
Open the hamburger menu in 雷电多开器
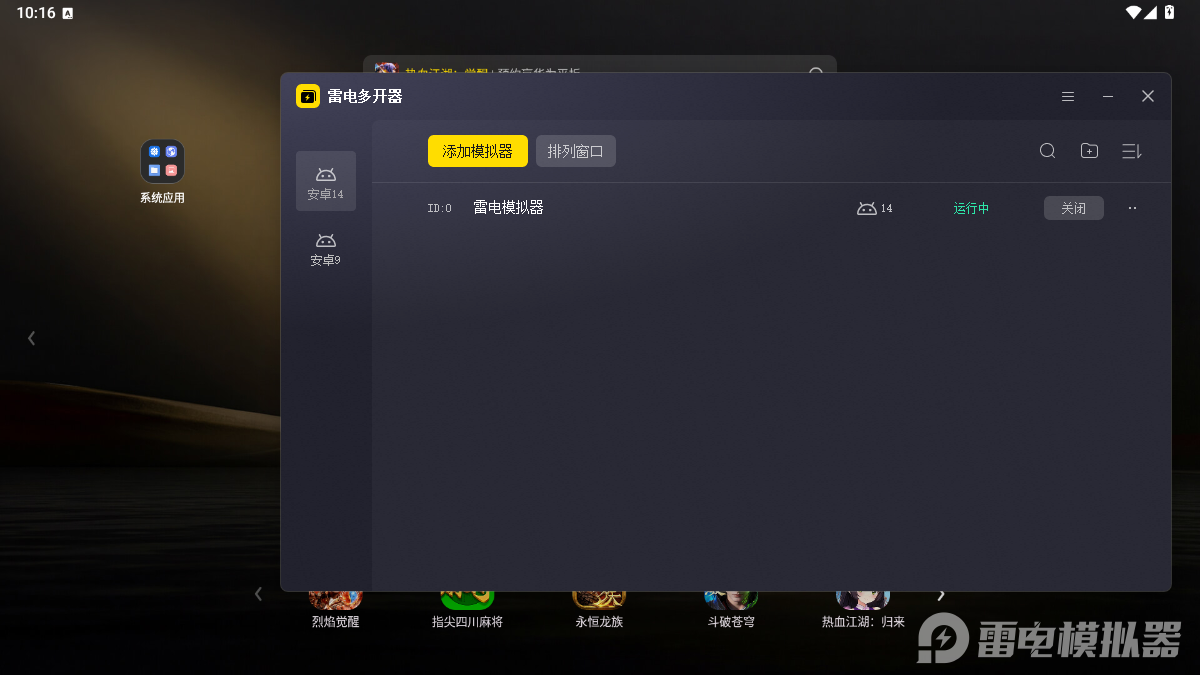[1068, 96]
